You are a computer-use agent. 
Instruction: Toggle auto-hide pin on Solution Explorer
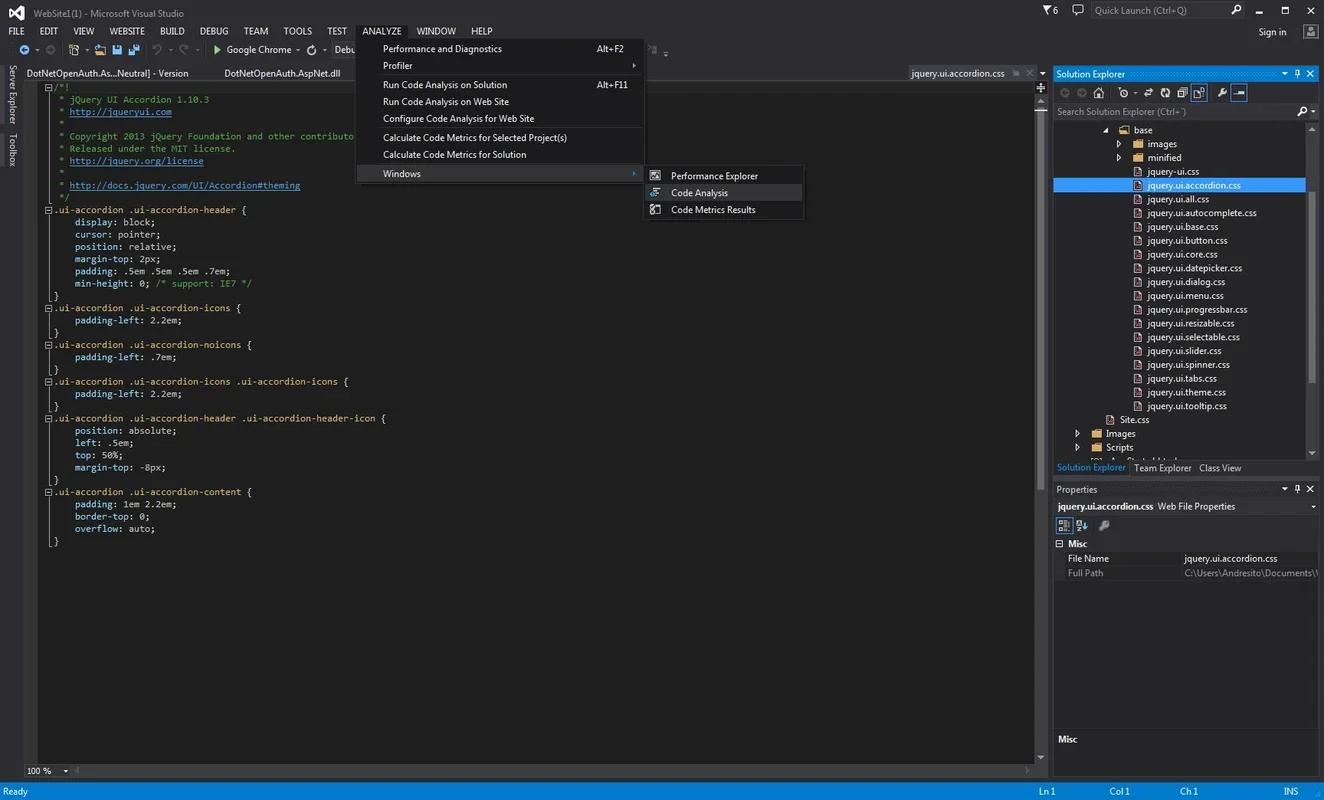[x=1297, y=74]
